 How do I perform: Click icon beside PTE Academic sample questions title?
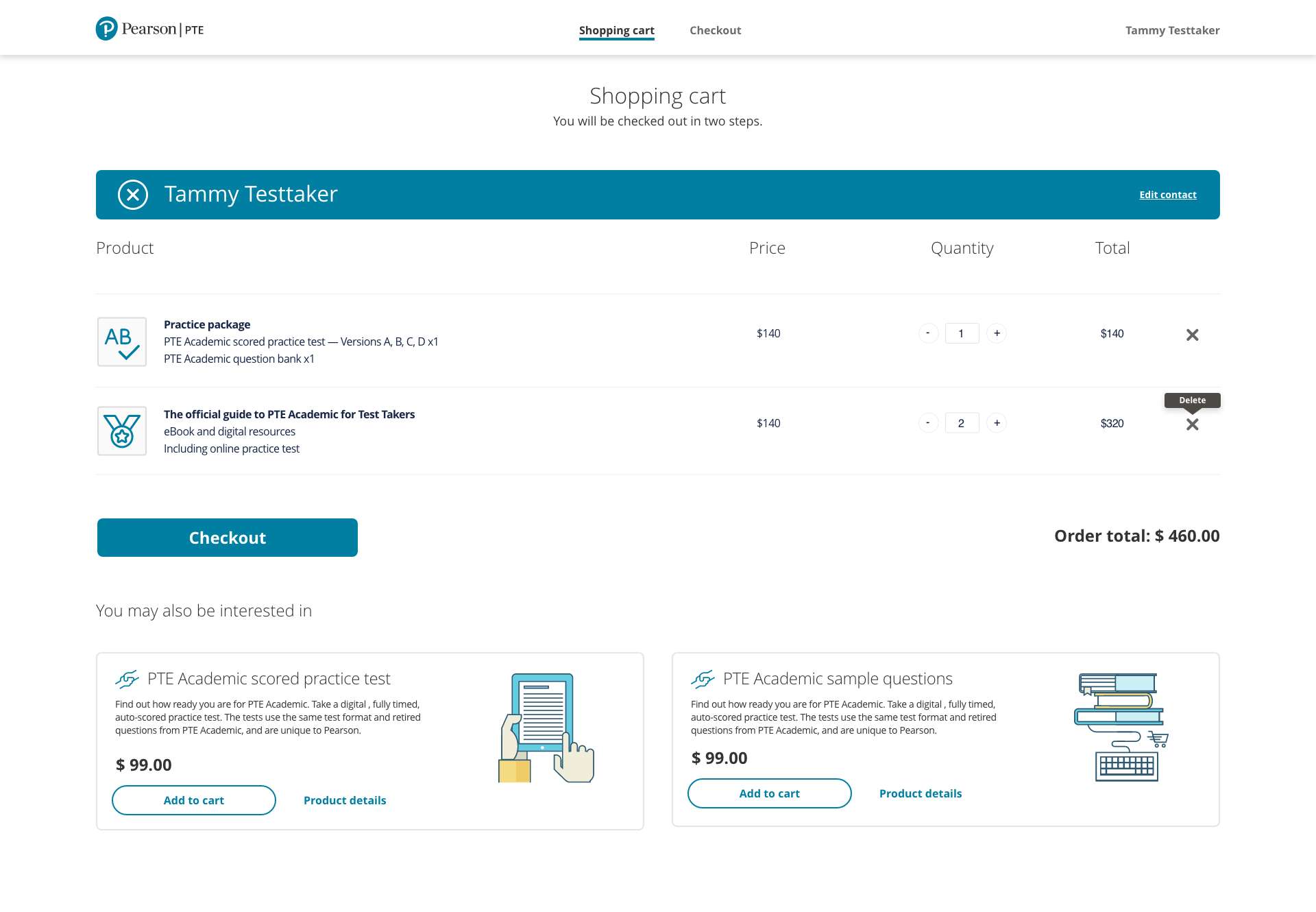(703, 679)
